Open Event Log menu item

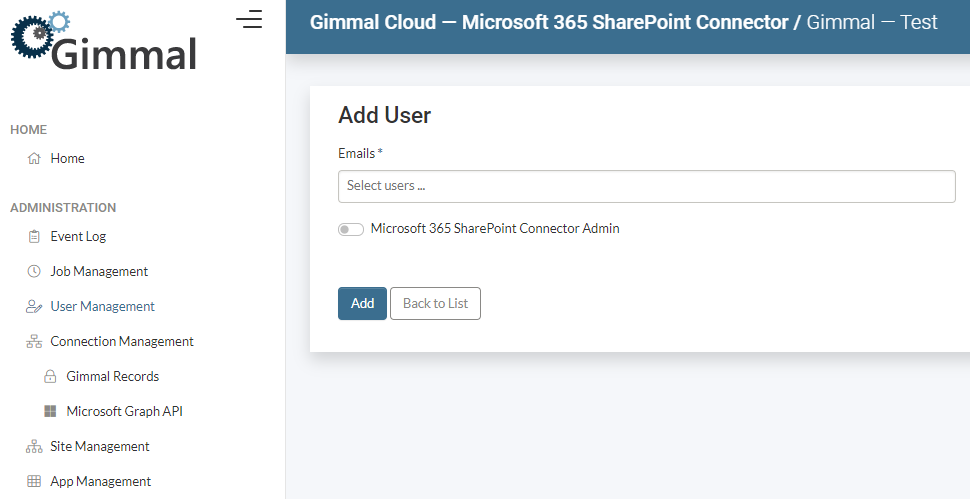pyautogui.click(x=78, y=237)
